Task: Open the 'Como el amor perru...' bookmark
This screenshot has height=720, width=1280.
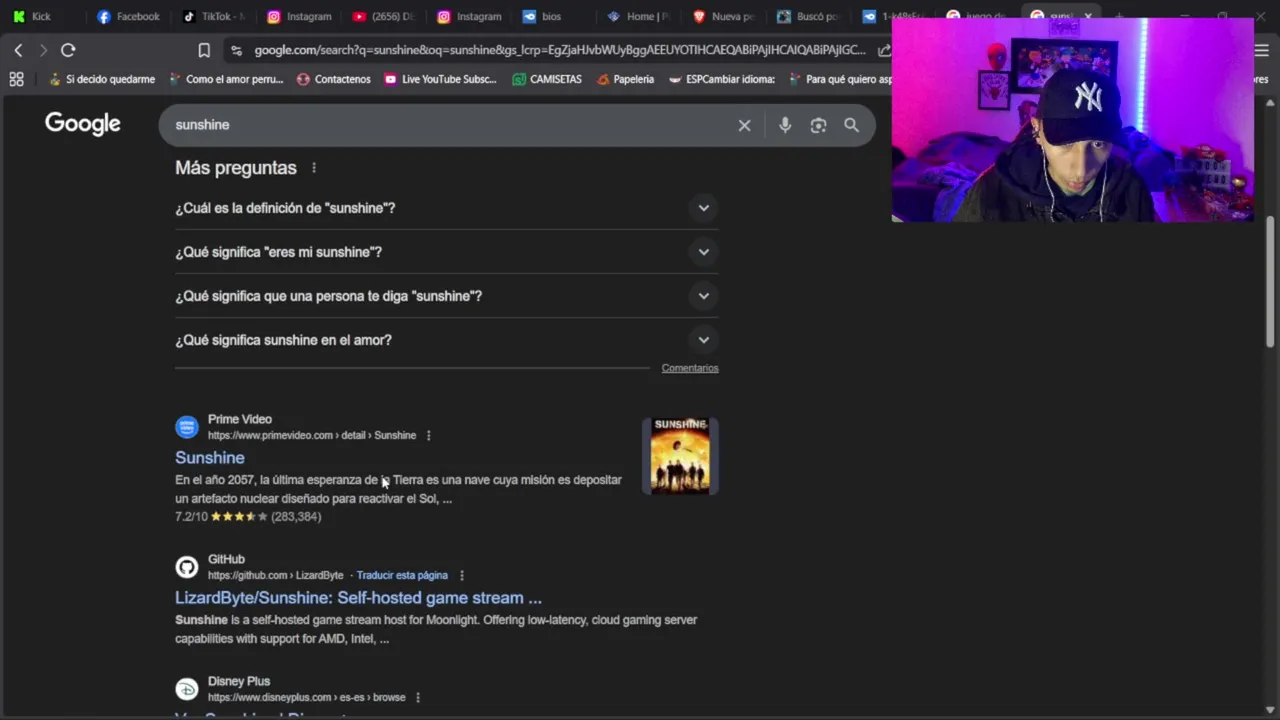Action: coord(226,79)
